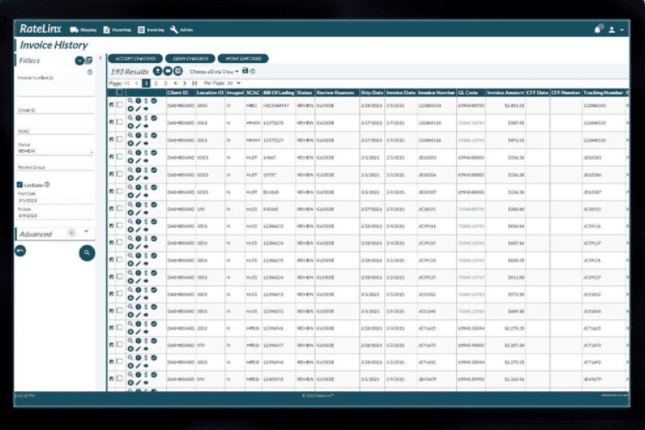Viewport: 645px width, 430px height.
Task: Click the search button in Filters panel
Action: pos(87,253)
